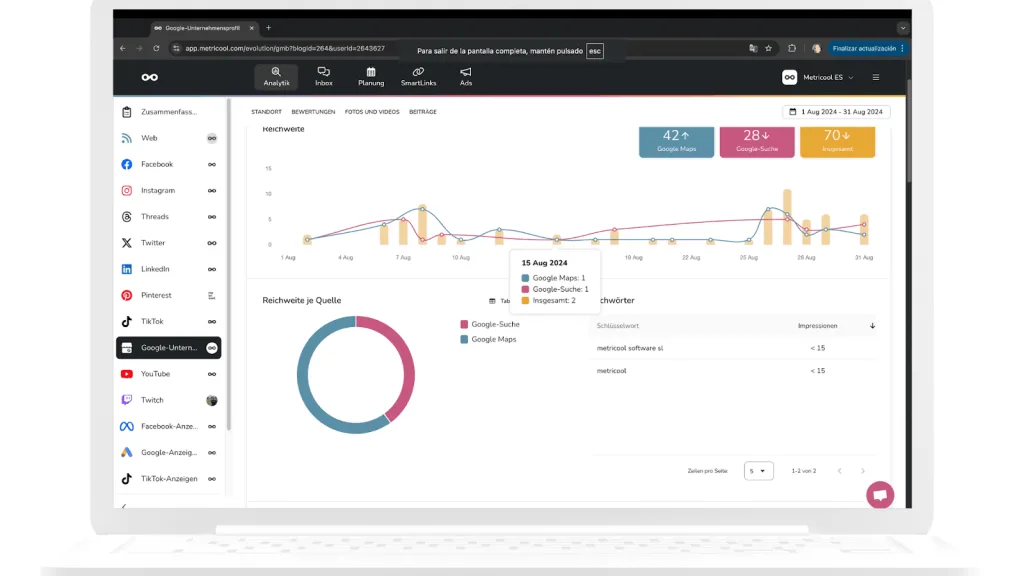Screen dimensions: 1024x576
Task: Open the Ads megaphone section
Action: click(465, 77)
